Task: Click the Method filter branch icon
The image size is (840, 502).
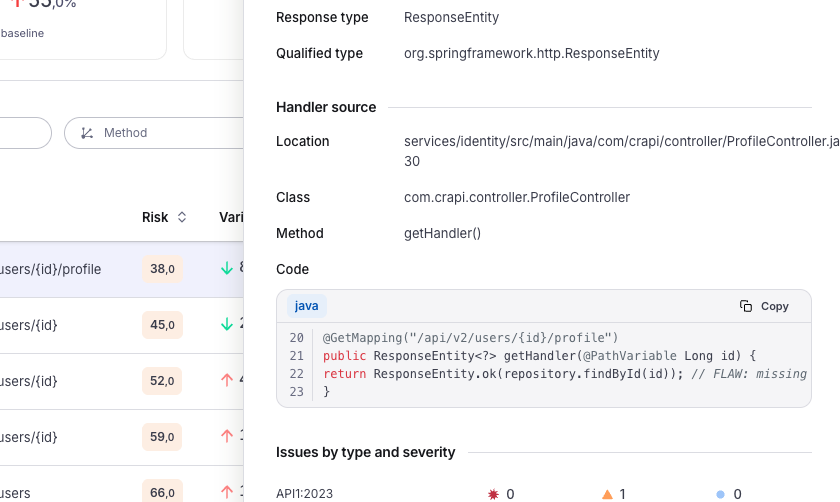Action: [87, 133]
